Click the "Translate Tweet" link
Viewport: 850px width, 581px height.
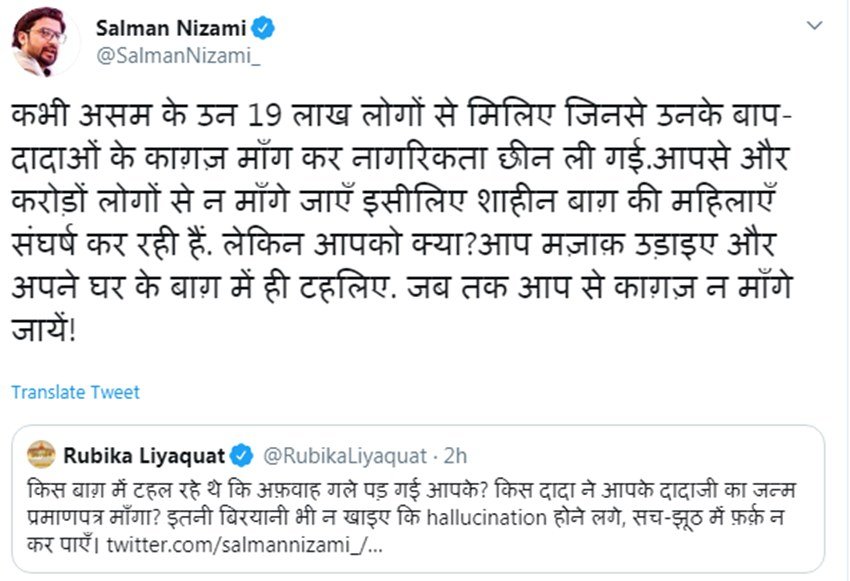[76, 393]
